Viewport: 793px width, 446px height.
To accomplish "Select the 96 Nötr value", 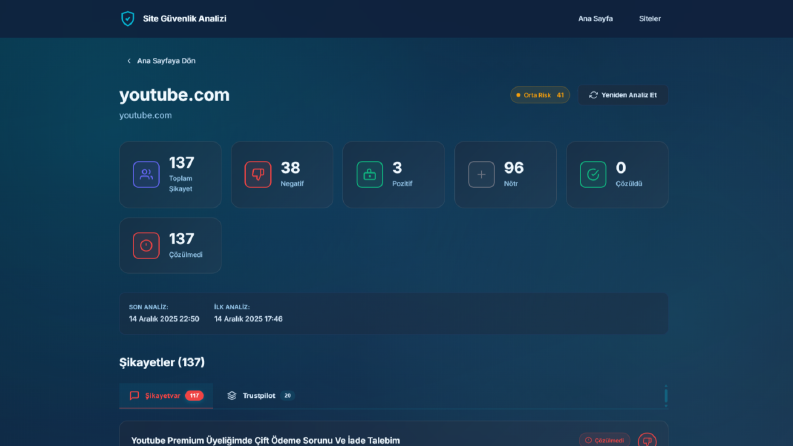I will (514, 168).
